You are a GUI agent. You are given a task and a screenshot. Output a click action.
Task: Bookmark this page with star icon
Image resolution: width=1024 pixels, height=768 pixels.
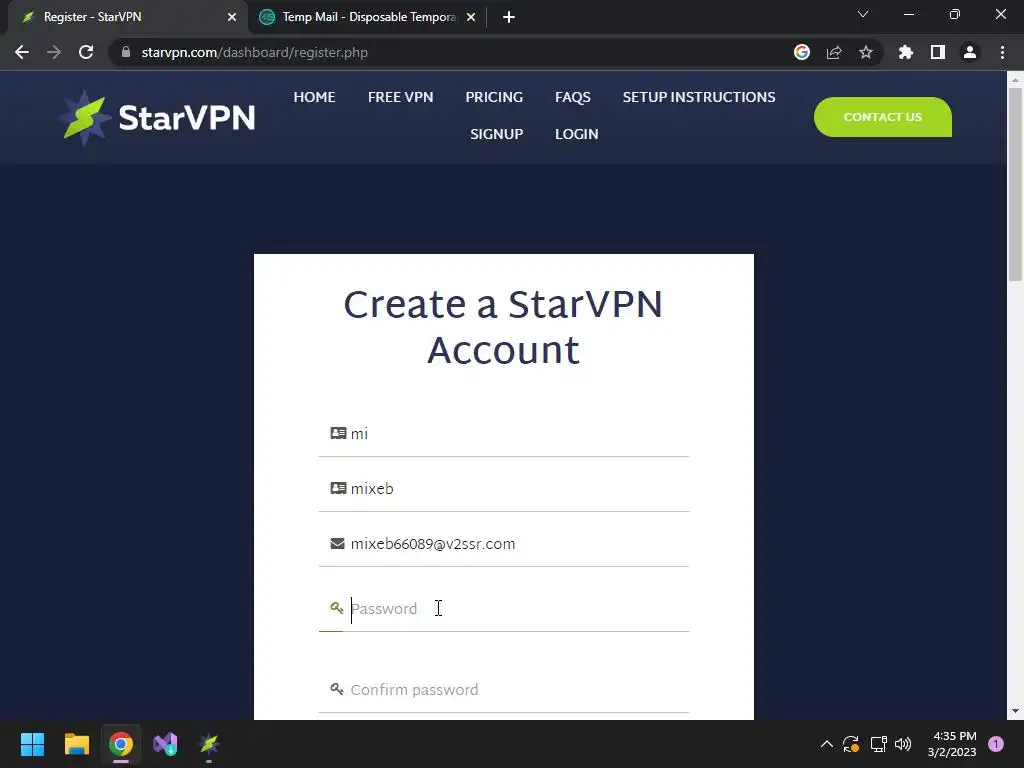click(x=865, y=52)
